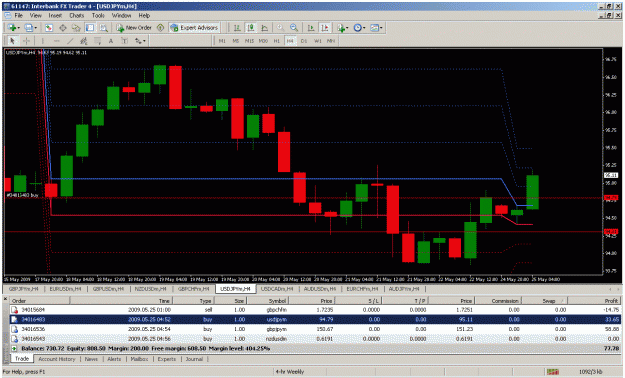Open the Charts menu
Image resolution: width=625 pixels, height=378 pixels.
[77, 16]
